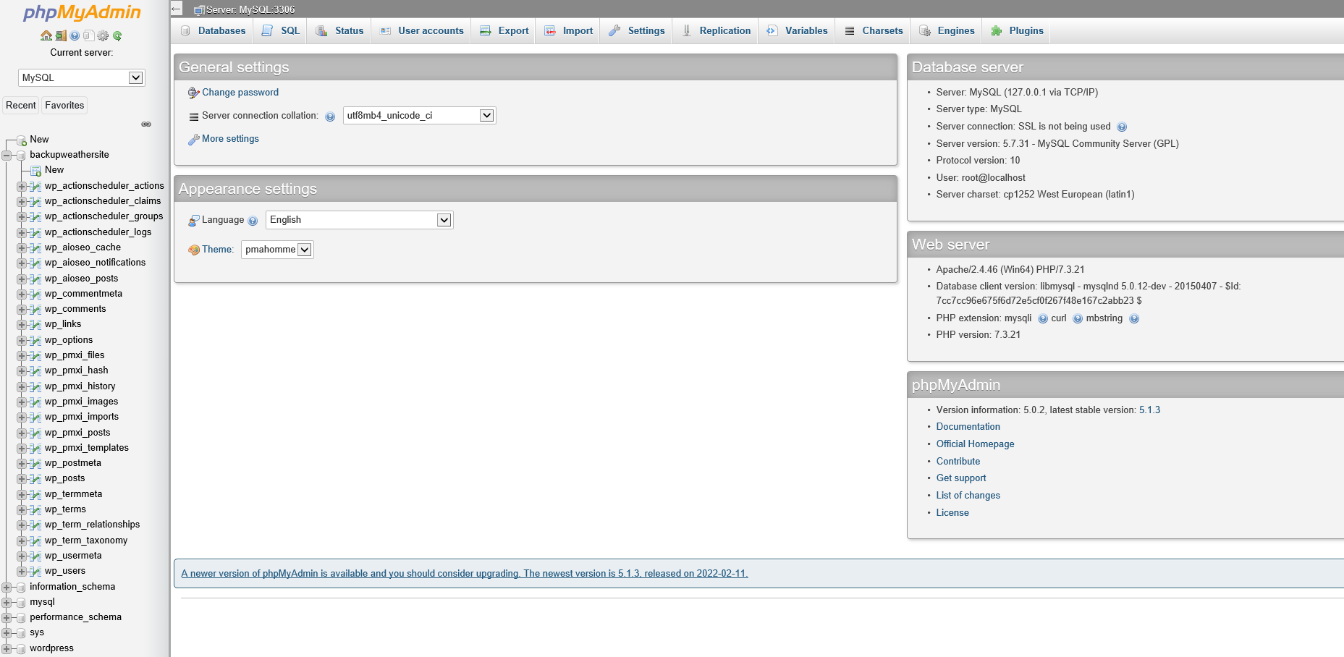
Task: Expand the wp_options table node
Action: click(x=22, y=340)
